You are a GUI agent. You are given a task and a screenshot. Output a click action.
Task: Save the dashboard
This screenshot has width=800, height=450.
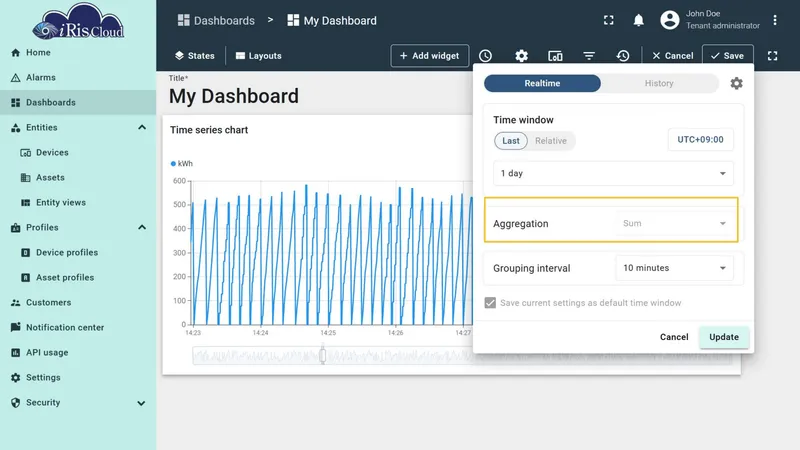click(728, 56)
